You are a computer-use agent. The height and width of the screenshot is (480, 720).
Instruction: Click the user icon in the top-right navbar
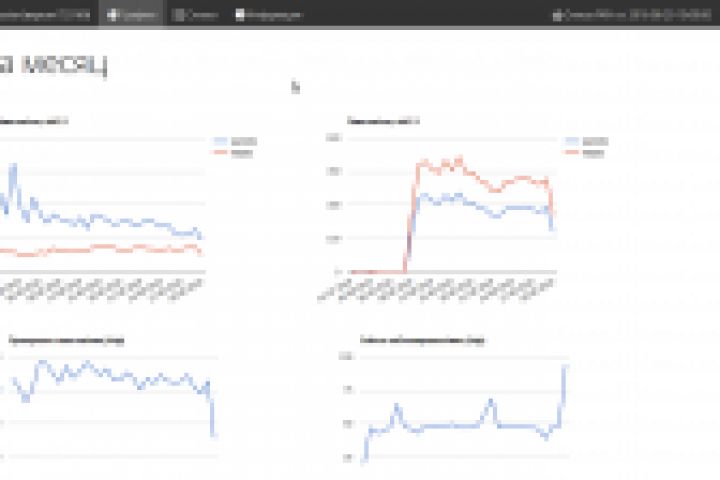(x=557, y=15)
